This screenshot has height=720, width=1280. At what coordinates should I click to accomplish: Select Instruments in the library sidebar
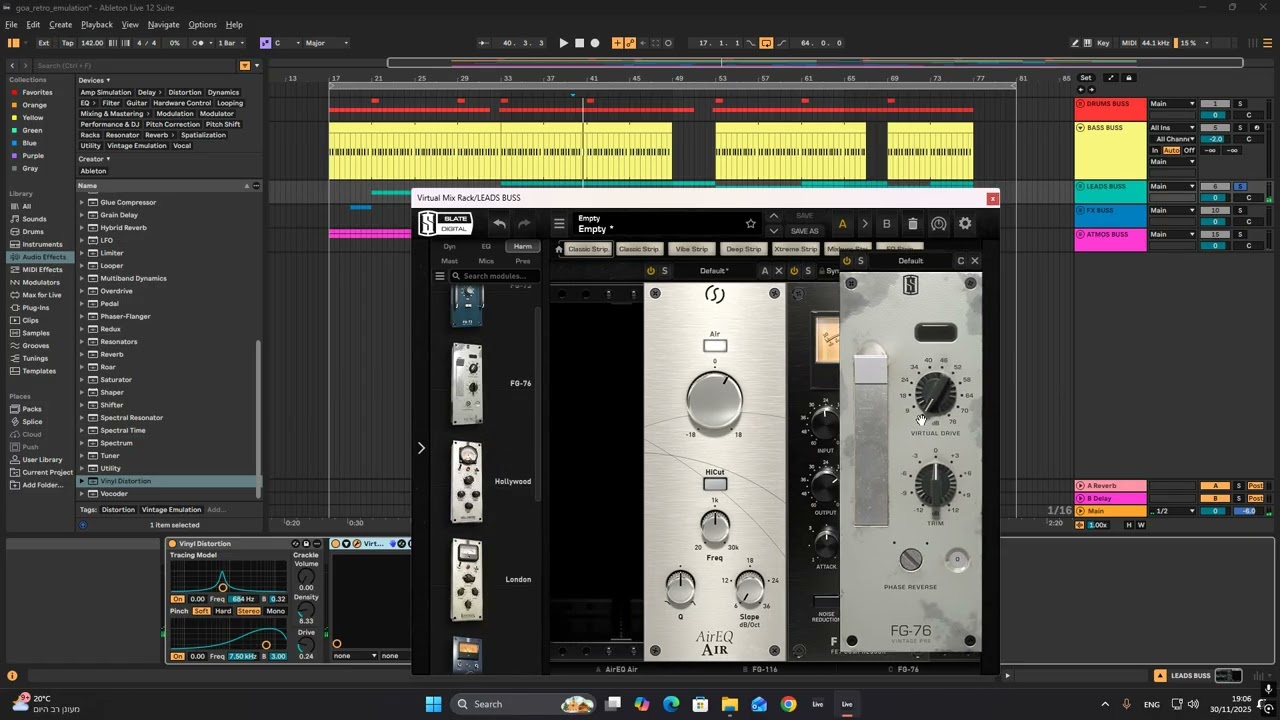tap(42, 244)
